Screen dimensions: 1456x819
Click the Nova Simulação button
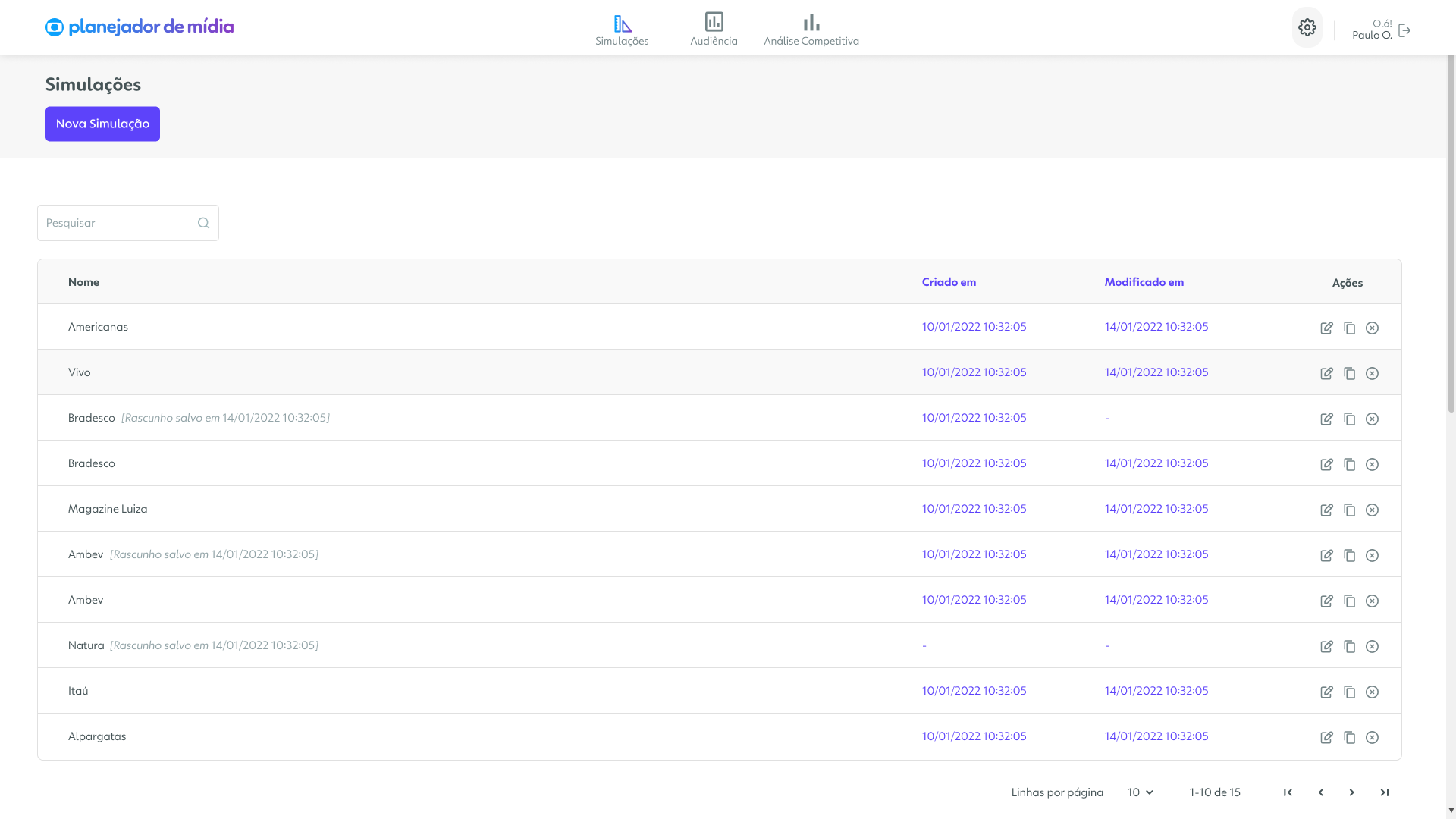point(102,124)
